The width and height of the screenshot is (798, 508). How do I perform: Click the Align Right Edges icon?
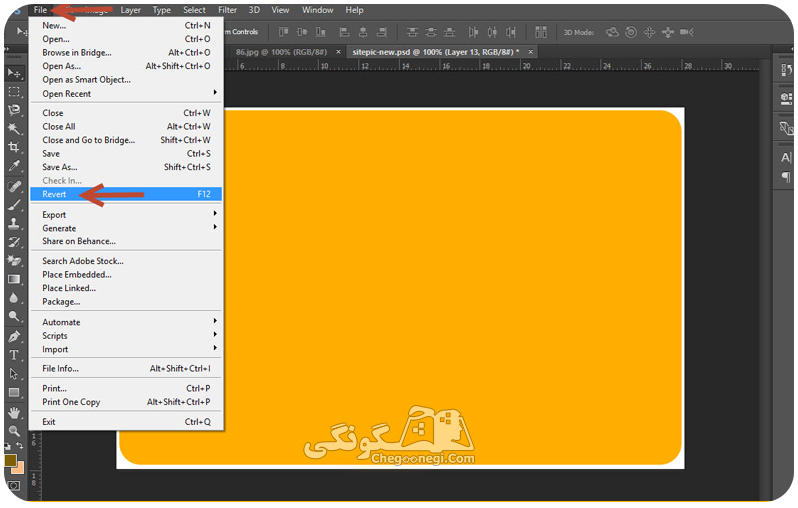382,32
